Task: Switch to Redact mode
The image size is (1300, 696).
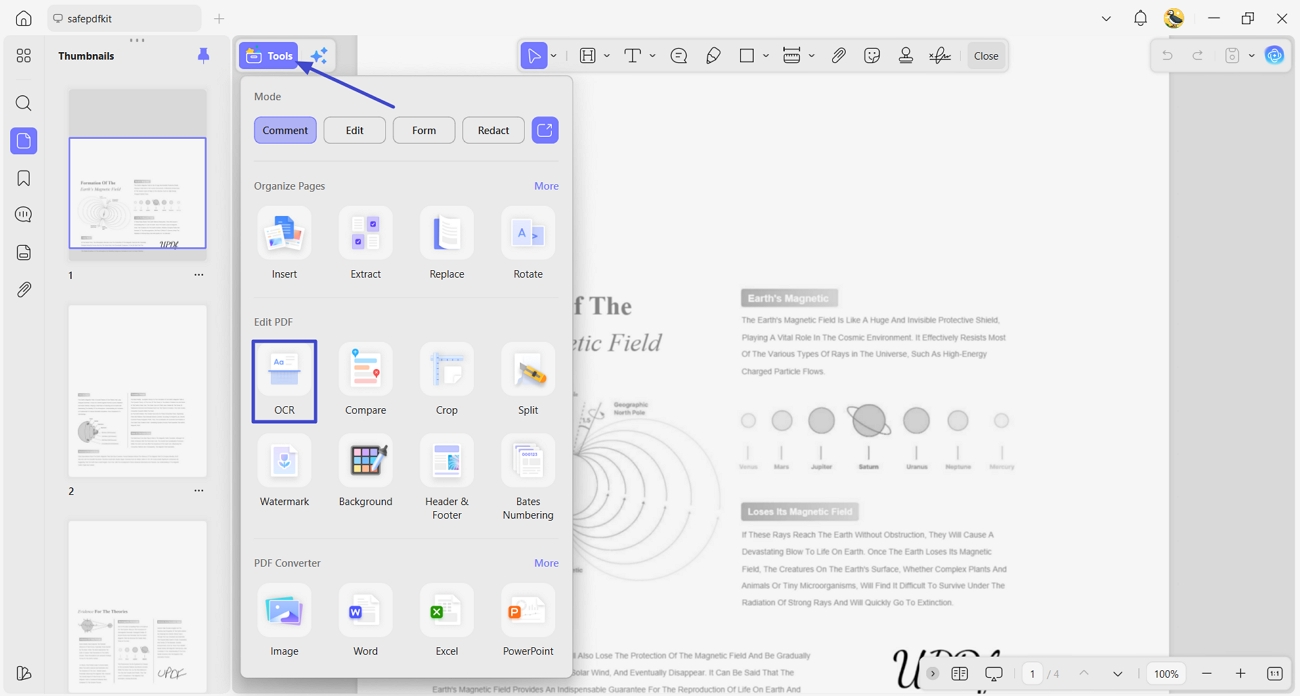Action: [x=493, y=130]
